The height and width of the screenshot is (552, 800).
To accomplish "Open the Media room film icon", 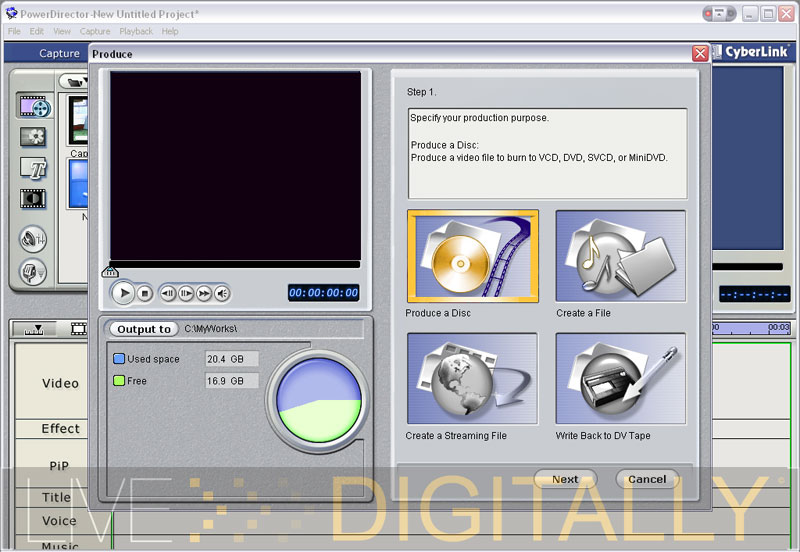I will [x=33, y=105].
